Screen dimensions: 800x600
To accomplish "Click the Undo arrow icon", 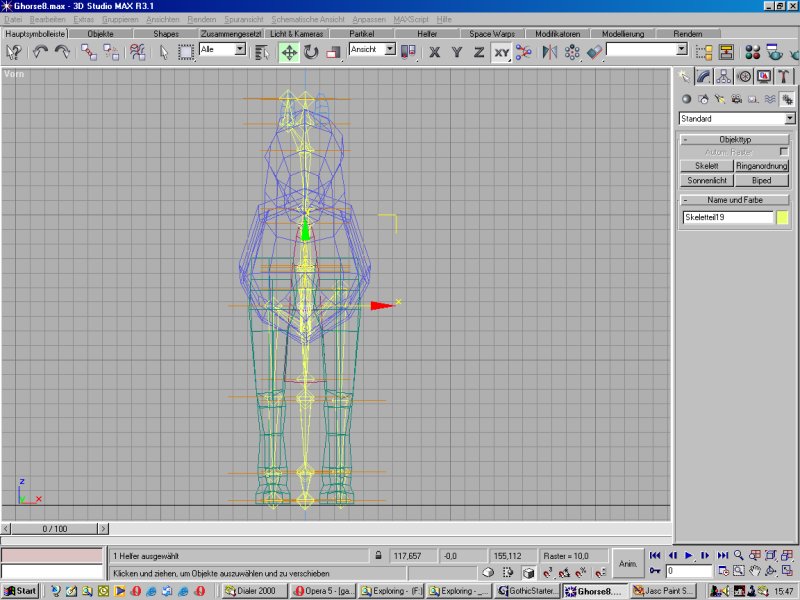I will pos(42,52).
